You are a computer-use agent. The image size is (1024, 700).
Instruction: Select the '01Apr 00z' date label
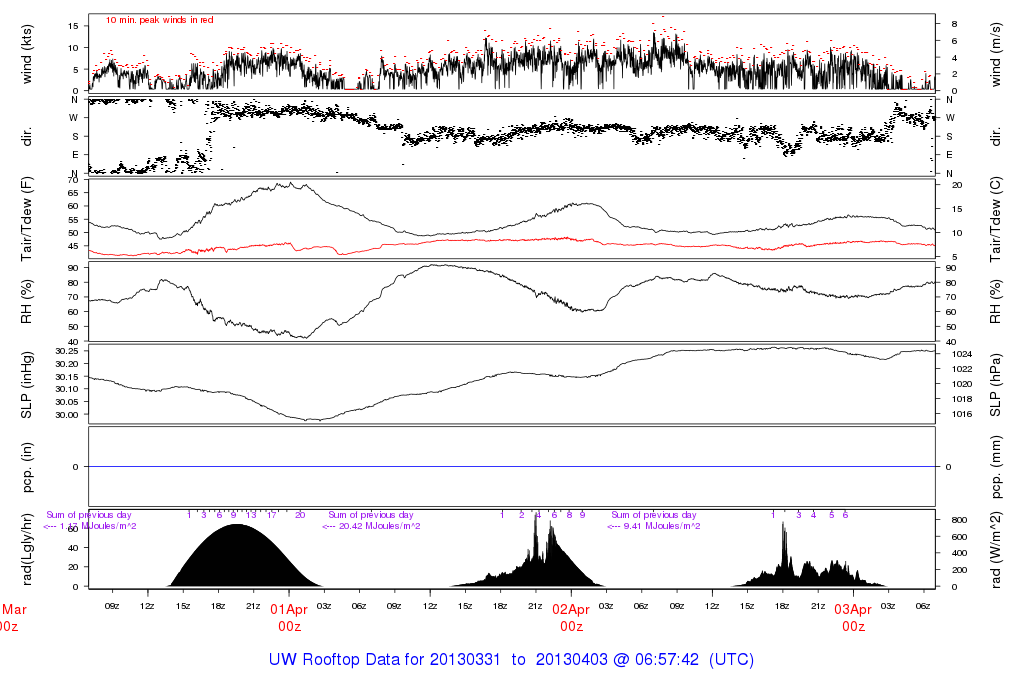point(289,618)
